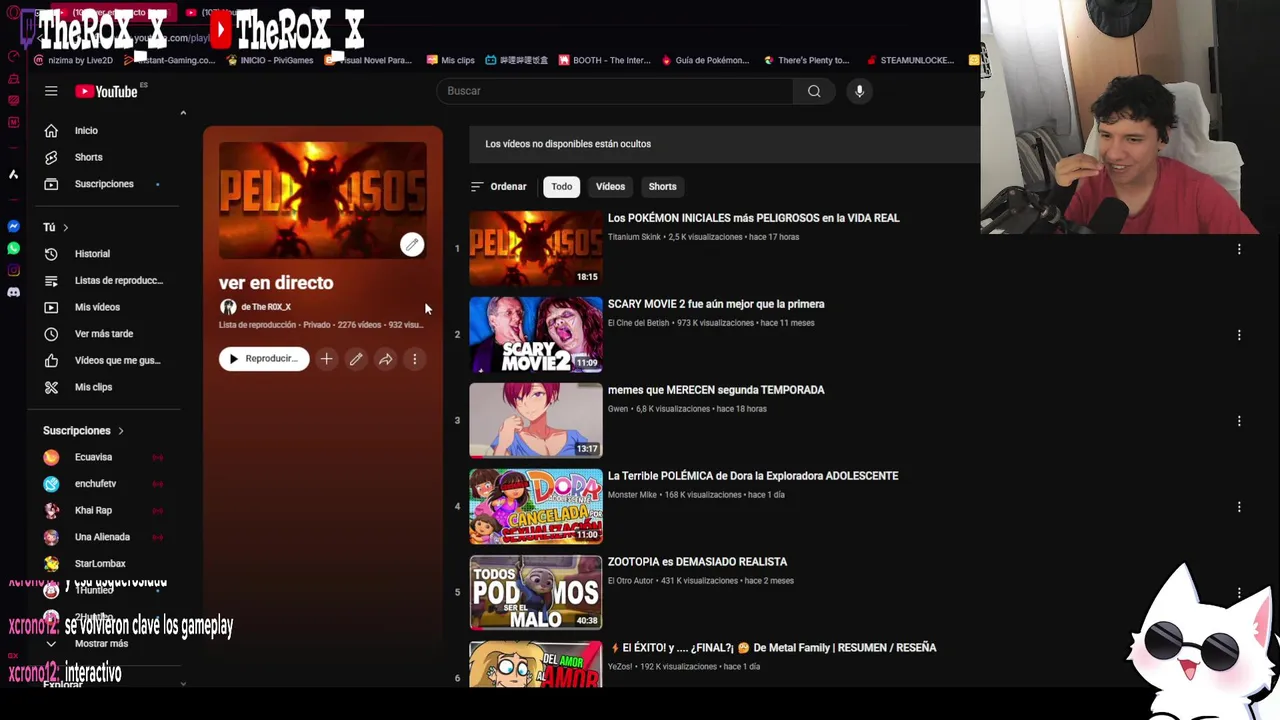Open SCARY MOVIE 2 video thumbnail
Screen dimensions: 1280x720
[536, 334]
